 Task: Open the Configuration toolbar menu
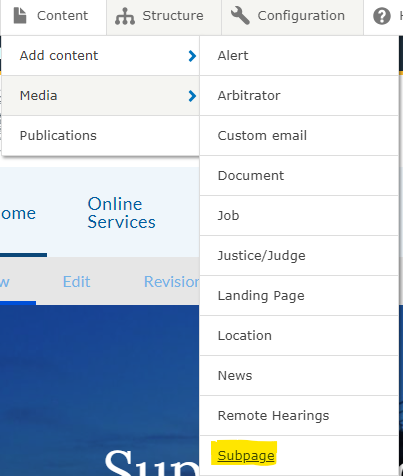[x=292, y=16]
